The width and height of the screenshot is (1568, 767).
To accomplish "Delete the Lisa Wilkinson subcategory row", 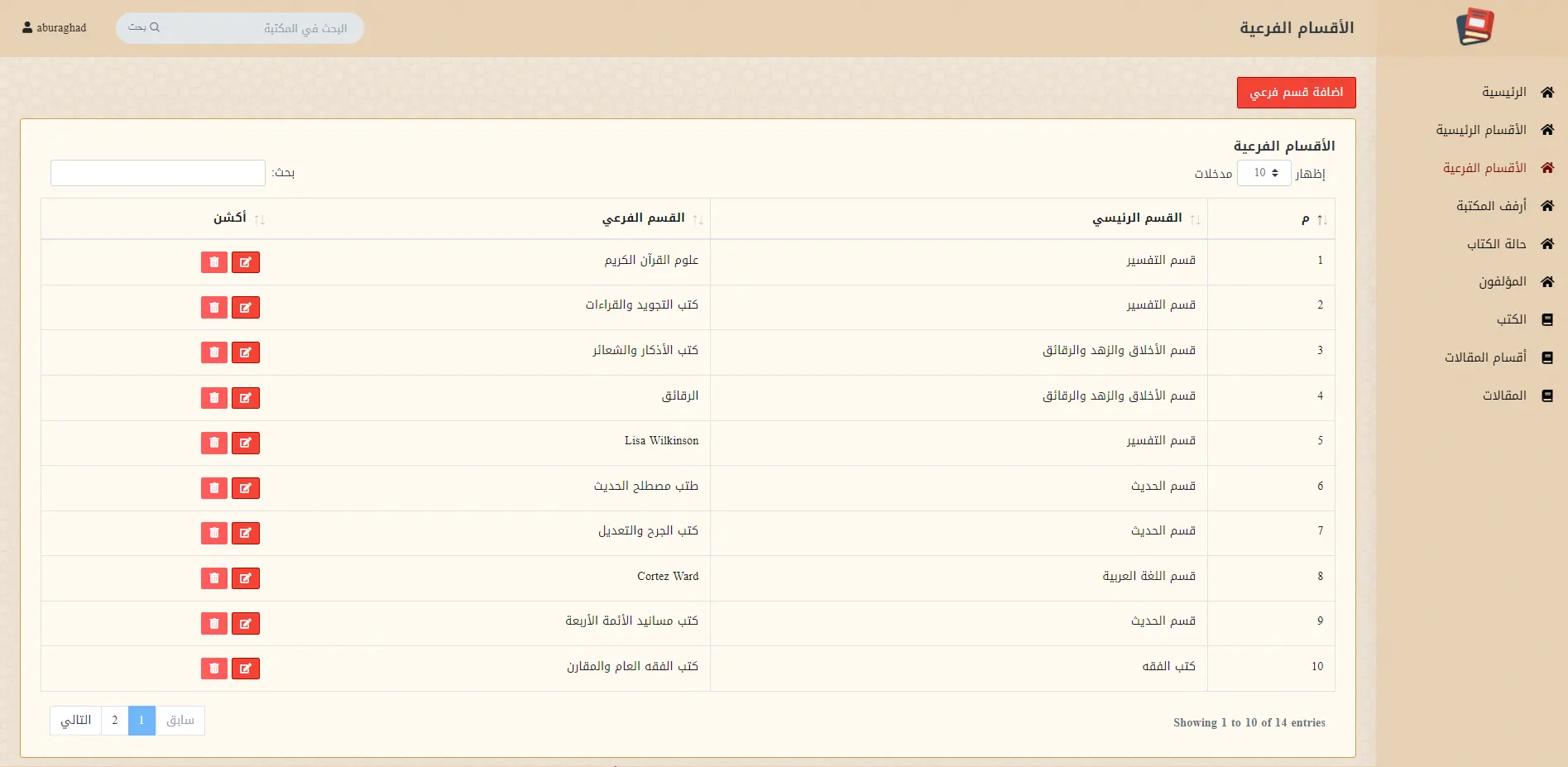I will tap(214, 443).
